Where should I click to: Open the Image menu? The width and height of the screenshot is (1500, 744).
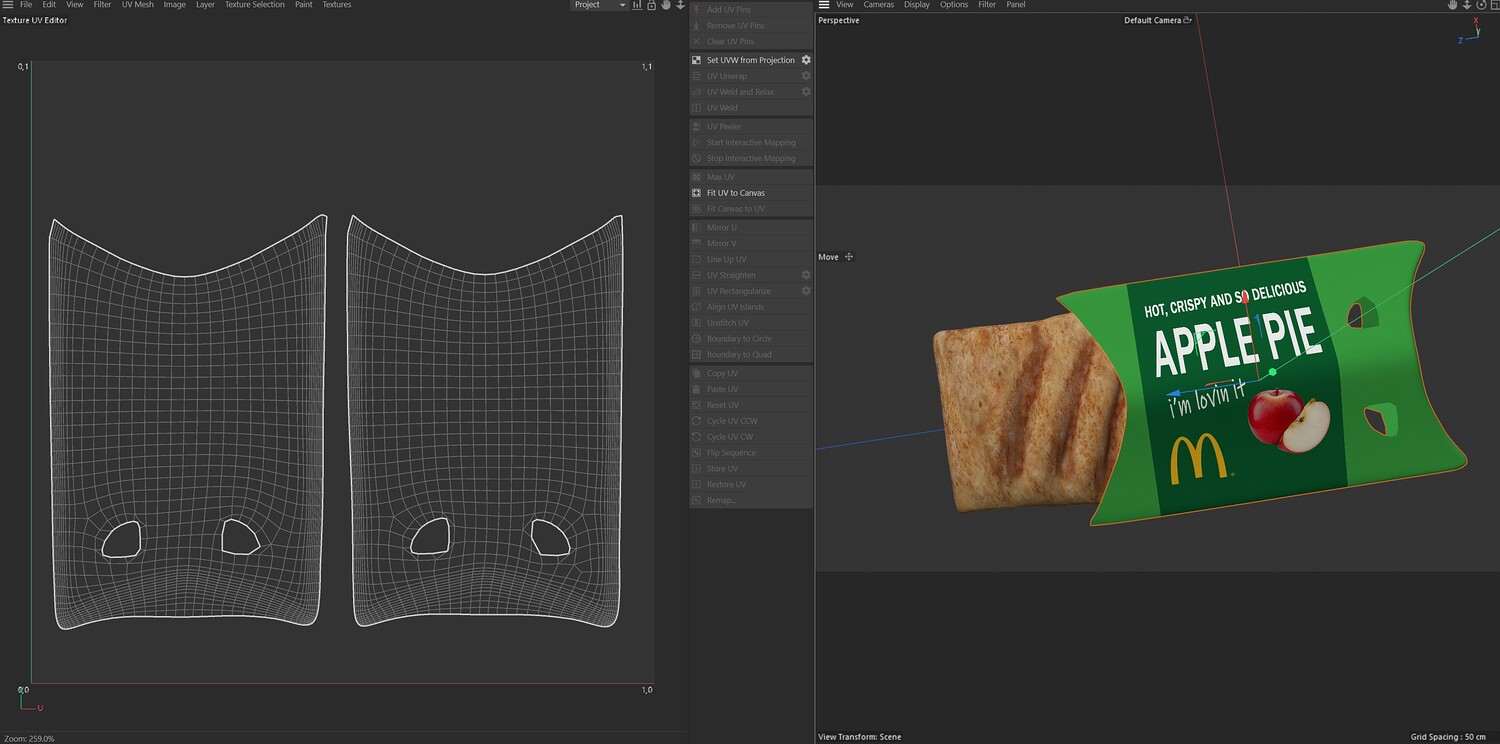click(x=174, y=5)
